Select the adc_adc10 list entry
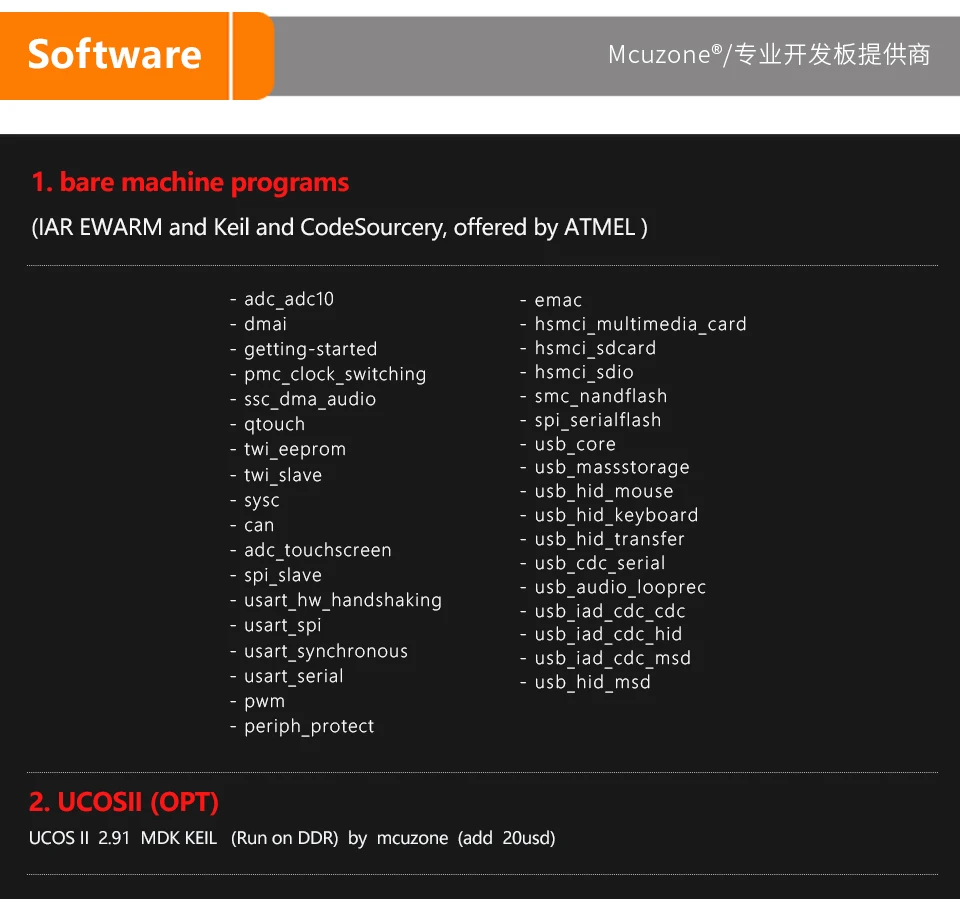The width and height of the screenshot is (960, 899). click(x=288, y=299)
